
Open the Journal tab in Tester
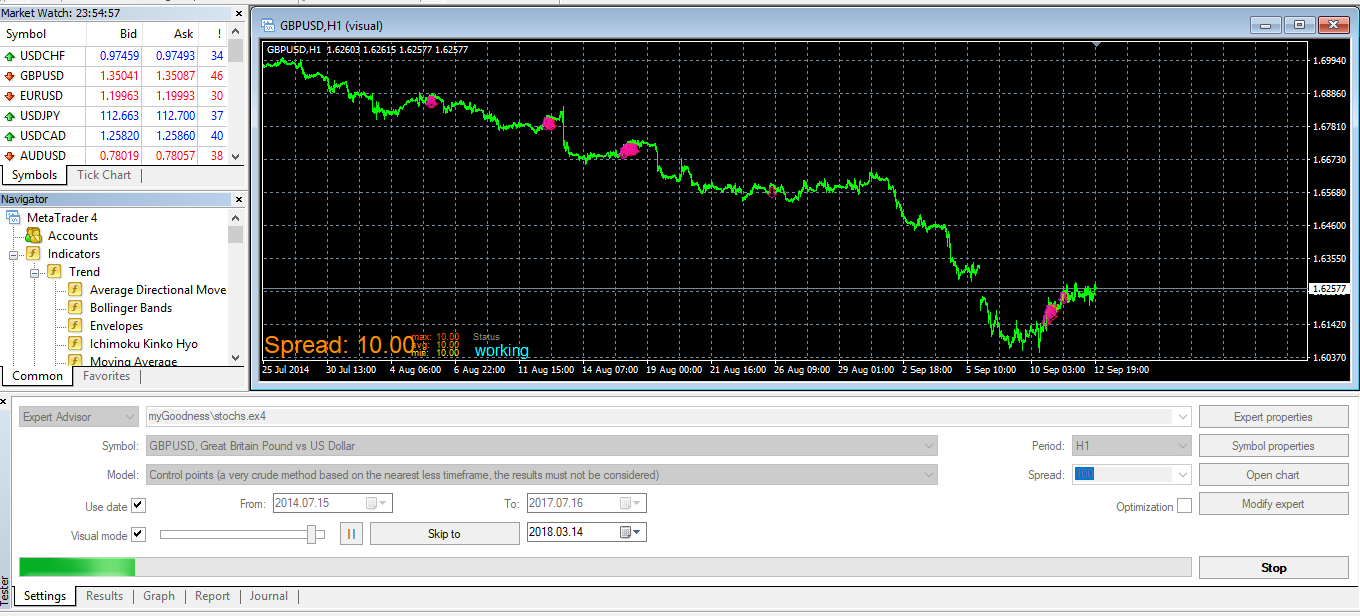tap(268, 596)
